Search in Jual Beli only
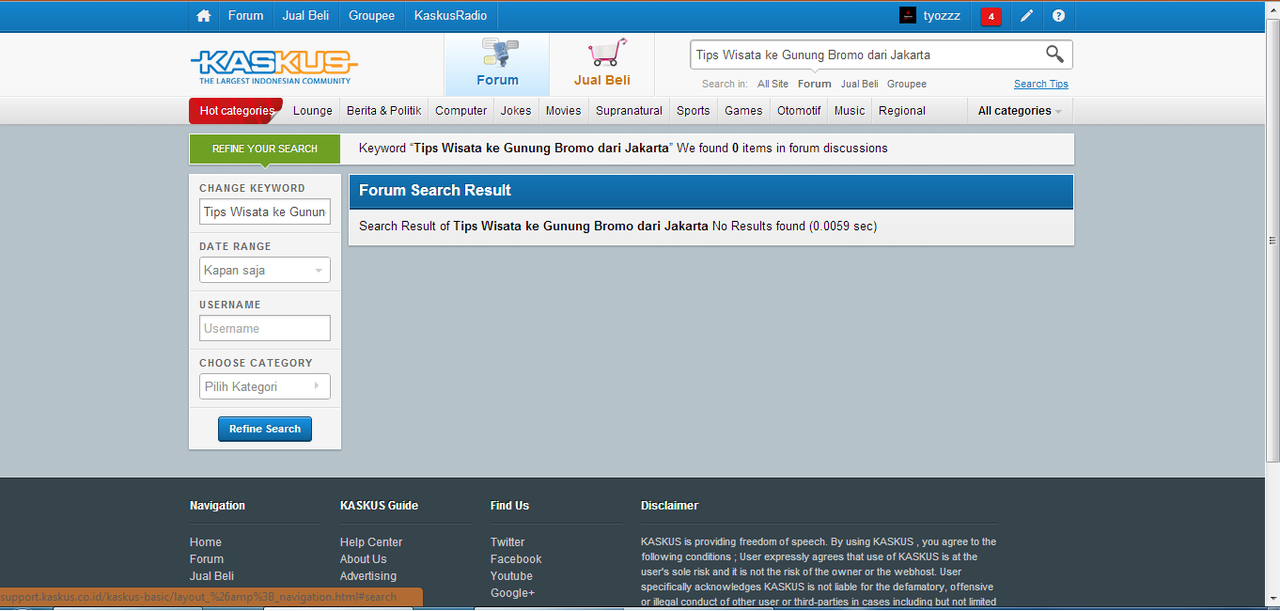The width and height of the screenshot is (1280, 611). [x=859, y=84]
